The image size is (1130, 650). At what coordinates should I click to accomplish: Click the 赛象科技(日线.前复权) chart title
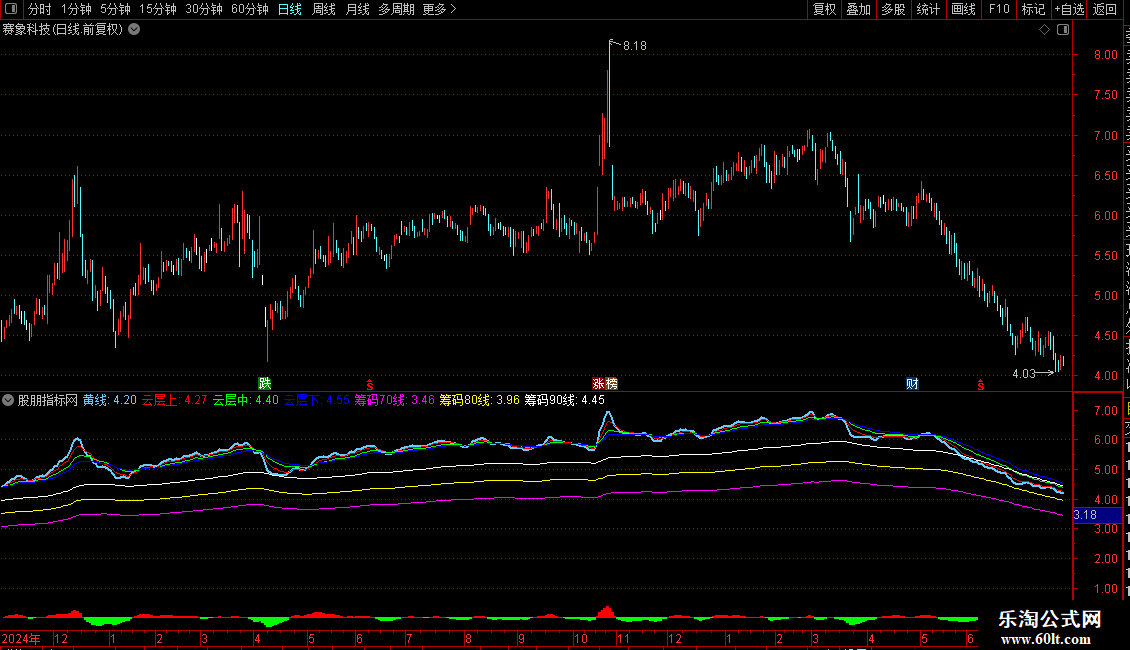tap(63, 30)
